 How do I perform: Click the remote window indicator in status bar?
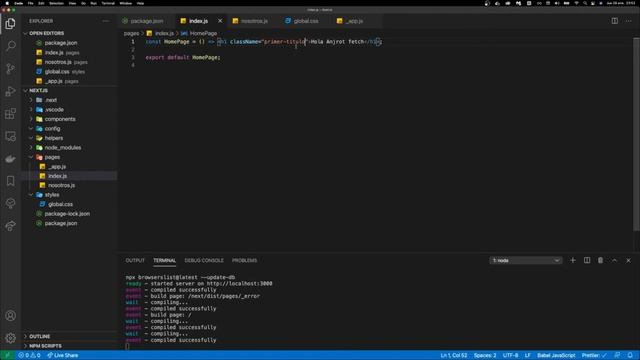pos(7,356)
